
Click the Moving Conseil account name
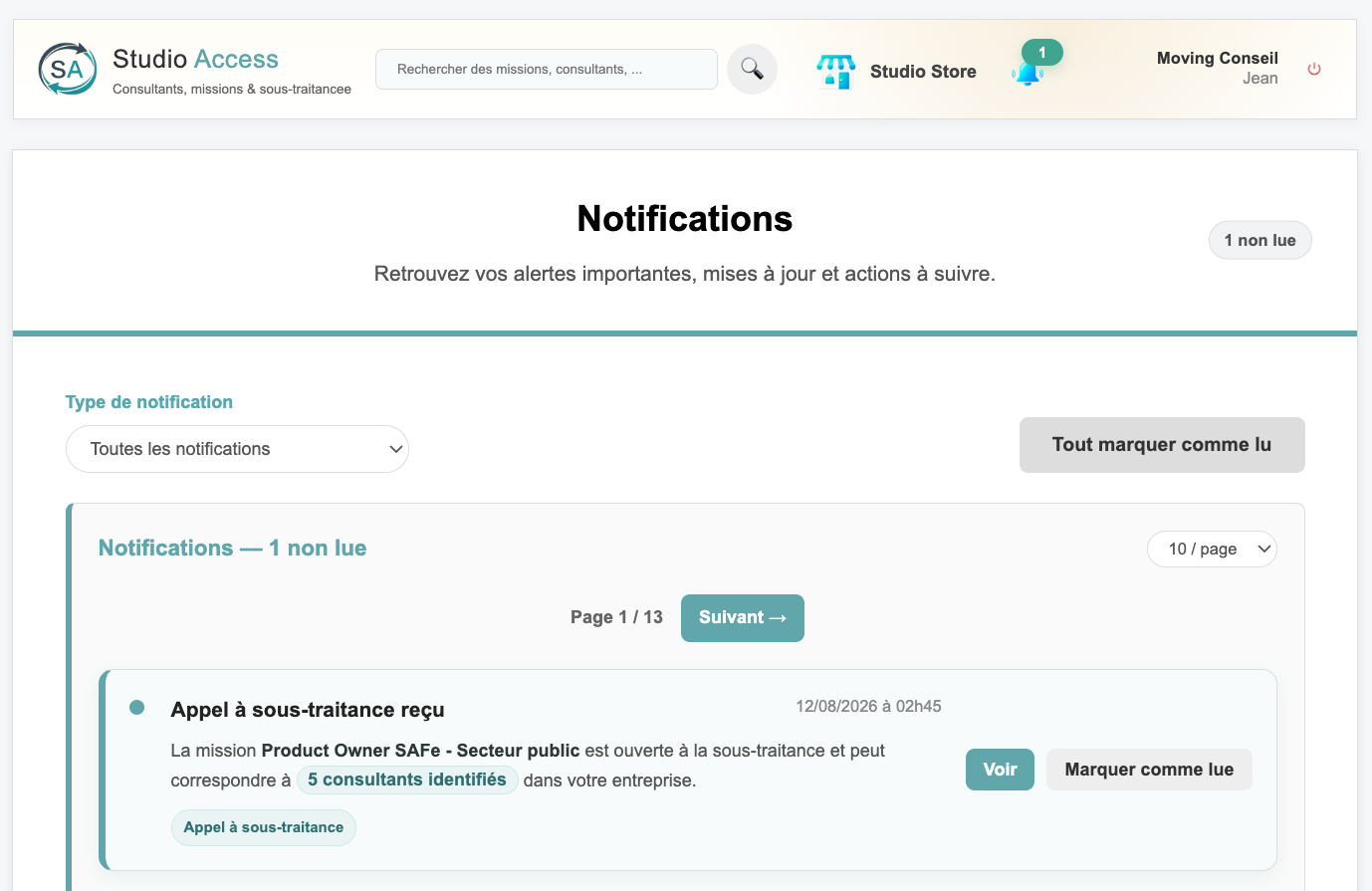(x=1218, y=58)
